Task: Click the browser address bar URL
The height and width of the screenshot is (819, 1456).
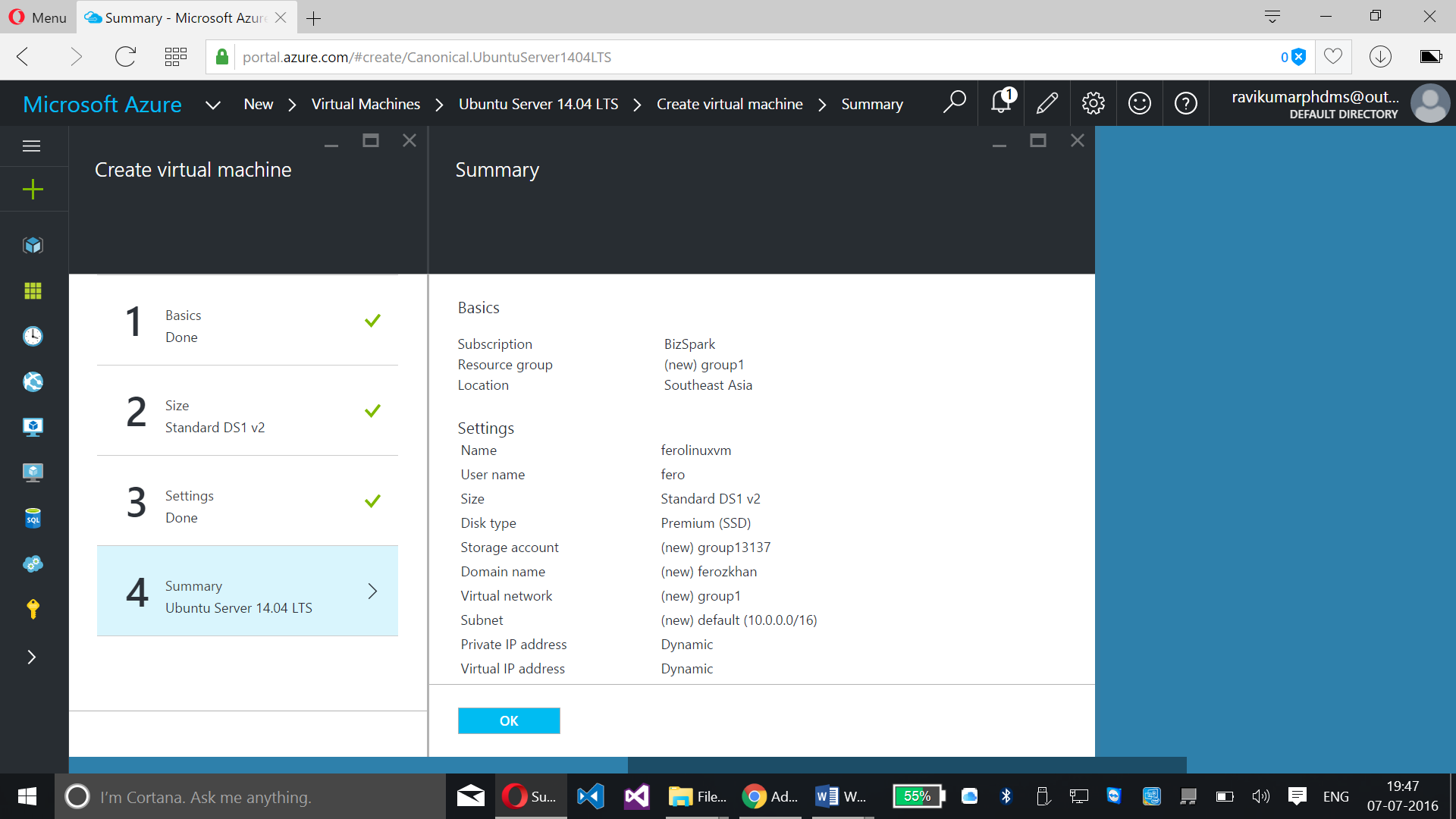Action: (x=427, y=57)
